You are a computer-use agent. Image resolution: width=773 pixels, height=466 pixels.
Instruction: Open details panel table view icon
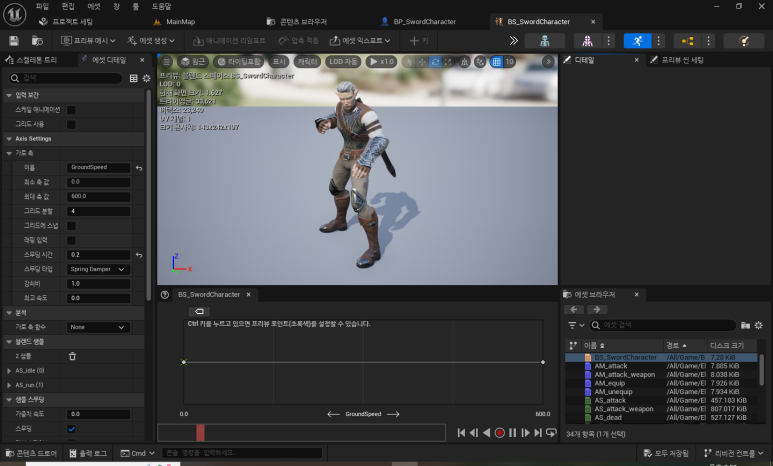coord(134,78)
